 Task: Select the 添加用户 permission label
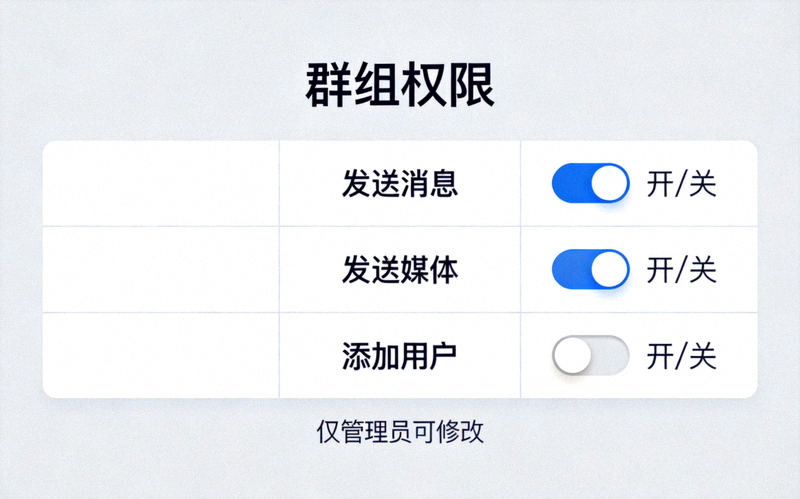tap(399, 355)
